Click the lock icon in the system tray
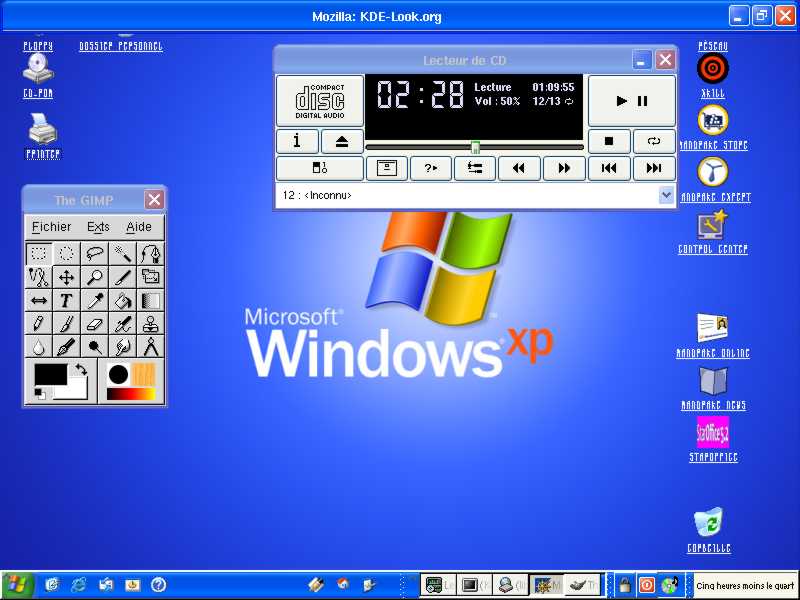Image resolution: width=800 pixels, height=600 pixels. (624, 585)
